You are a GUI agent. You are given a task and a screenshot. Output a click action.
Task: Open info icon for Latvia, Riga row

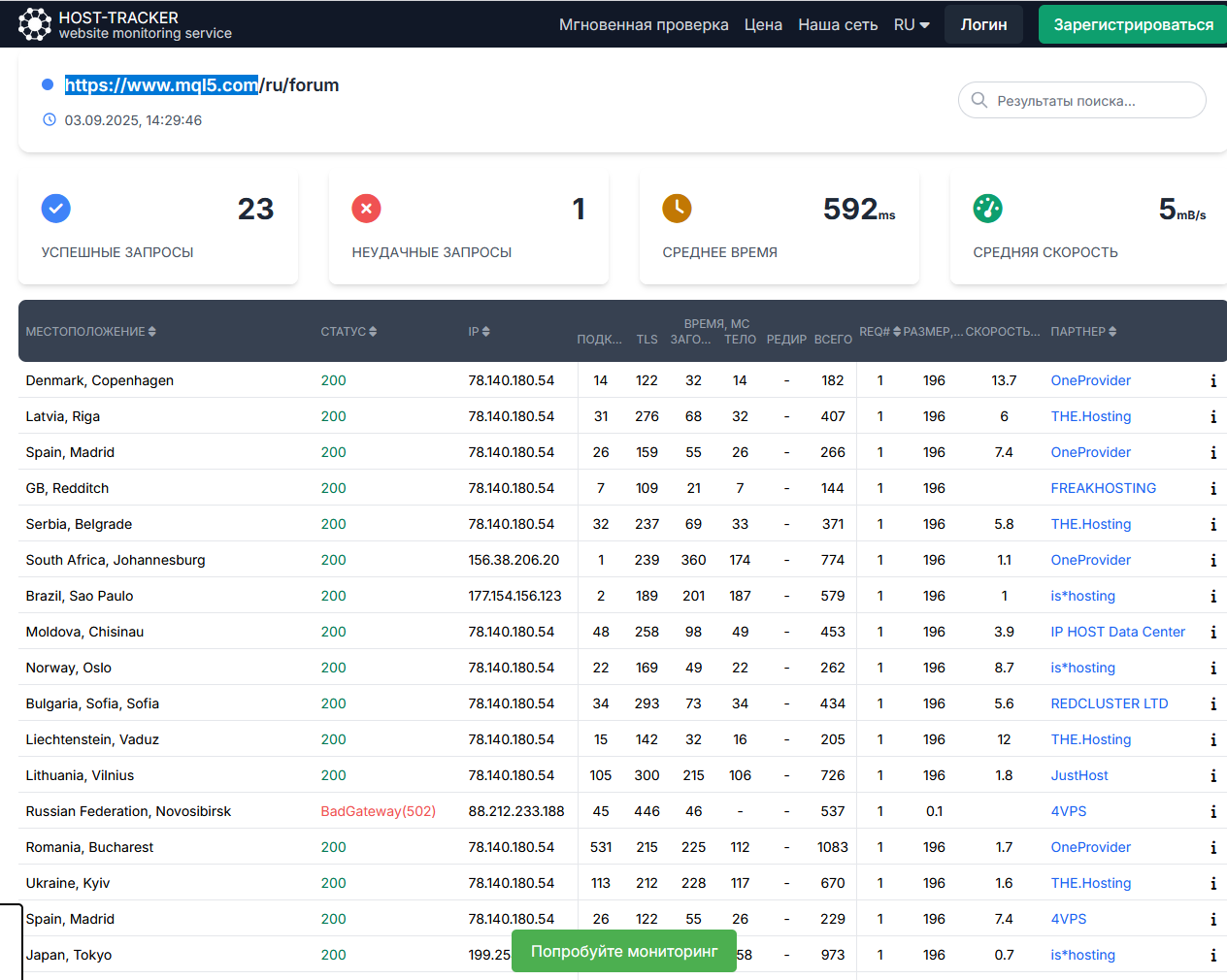(1213, 416)
